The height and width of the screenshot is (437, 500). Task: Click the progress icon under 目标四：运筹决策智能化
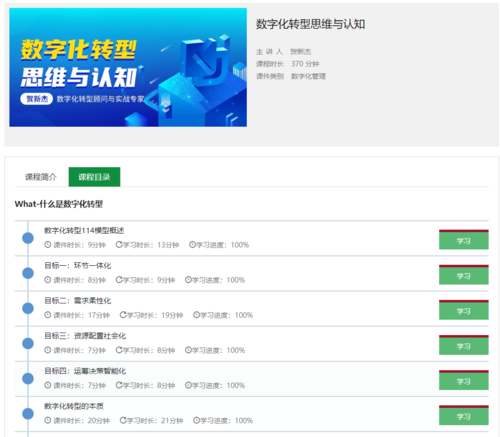point(188,386)
